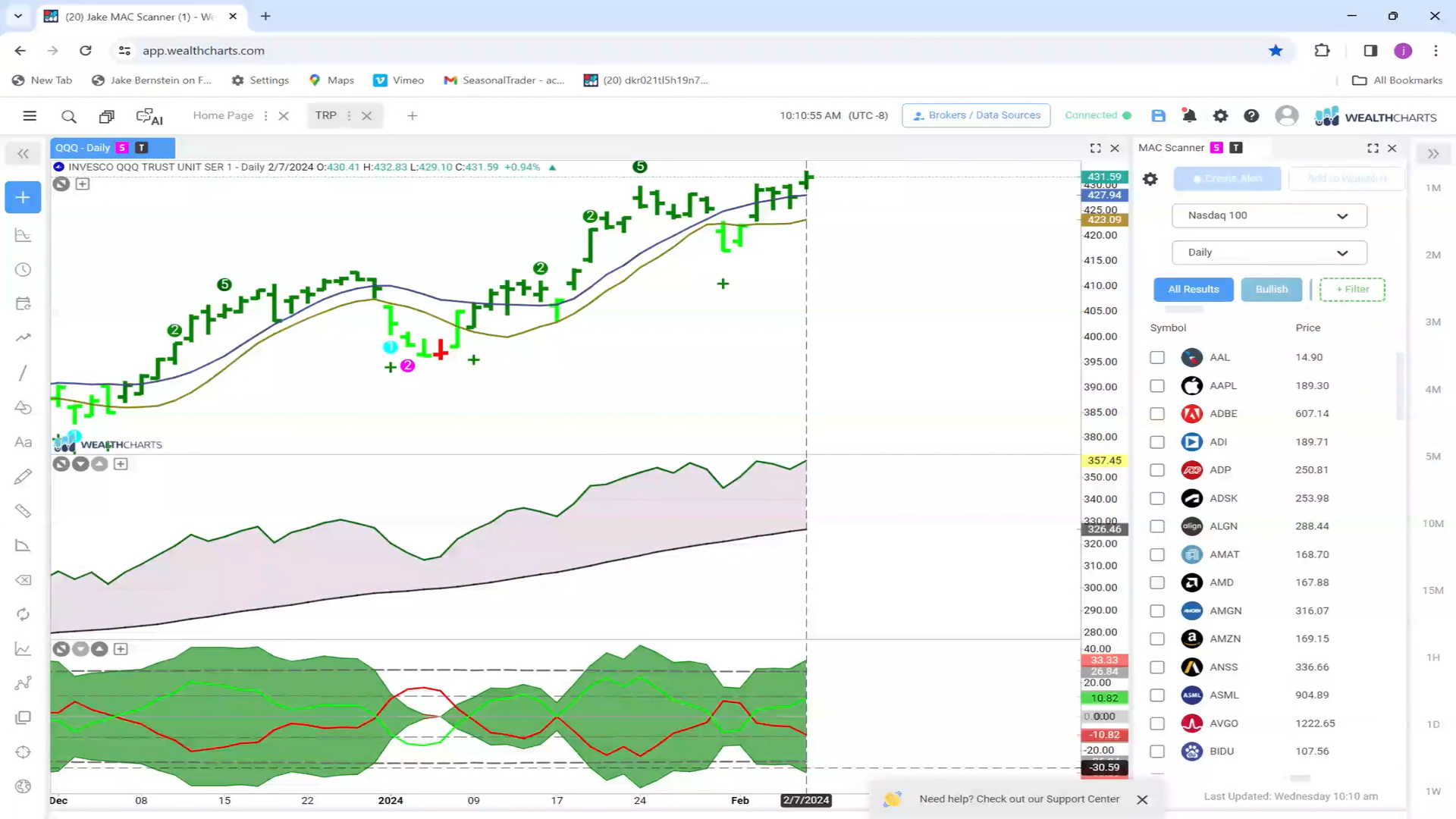Open TRP tab options menu

349,116
